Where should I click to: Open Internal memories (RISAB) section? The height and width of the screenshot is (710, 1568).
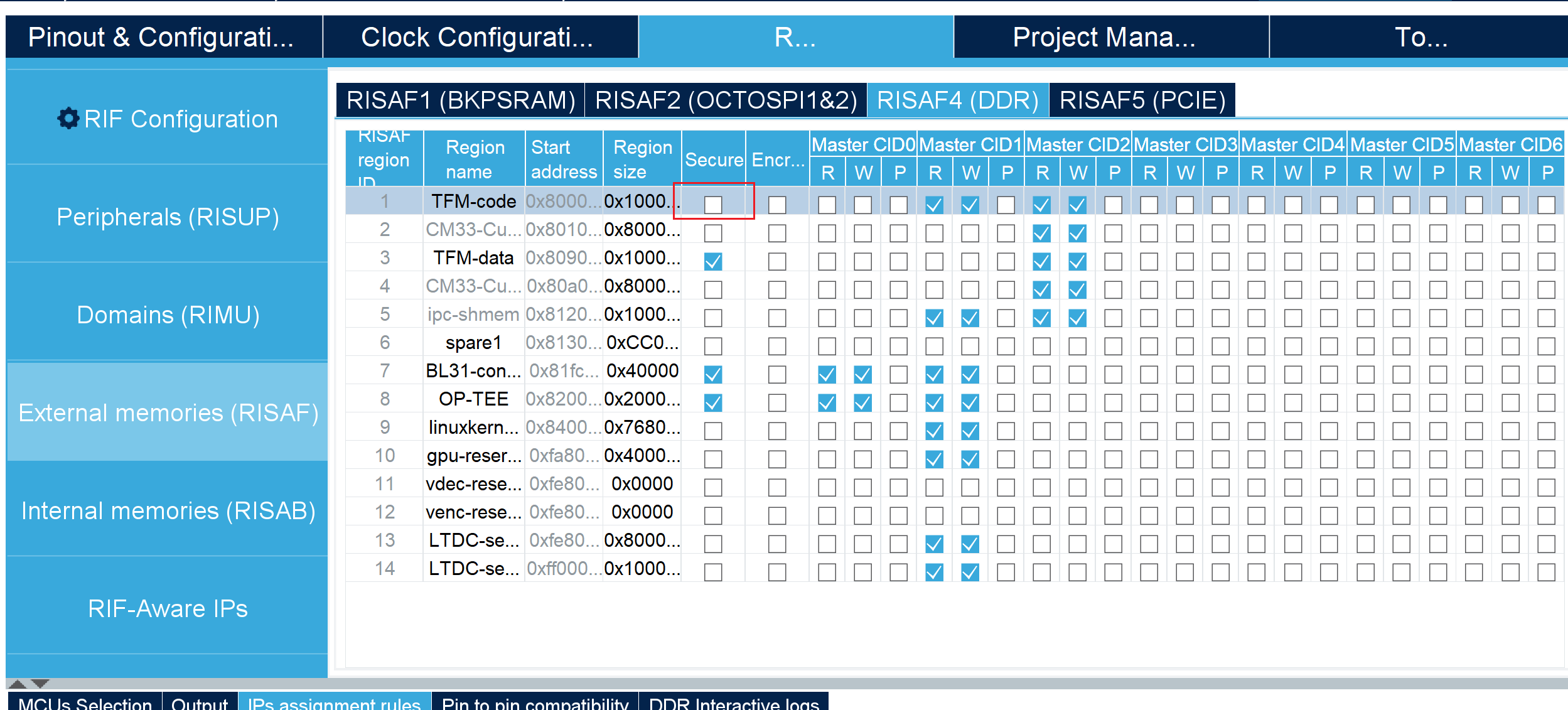pyautogui.click(x=168, y=511)
